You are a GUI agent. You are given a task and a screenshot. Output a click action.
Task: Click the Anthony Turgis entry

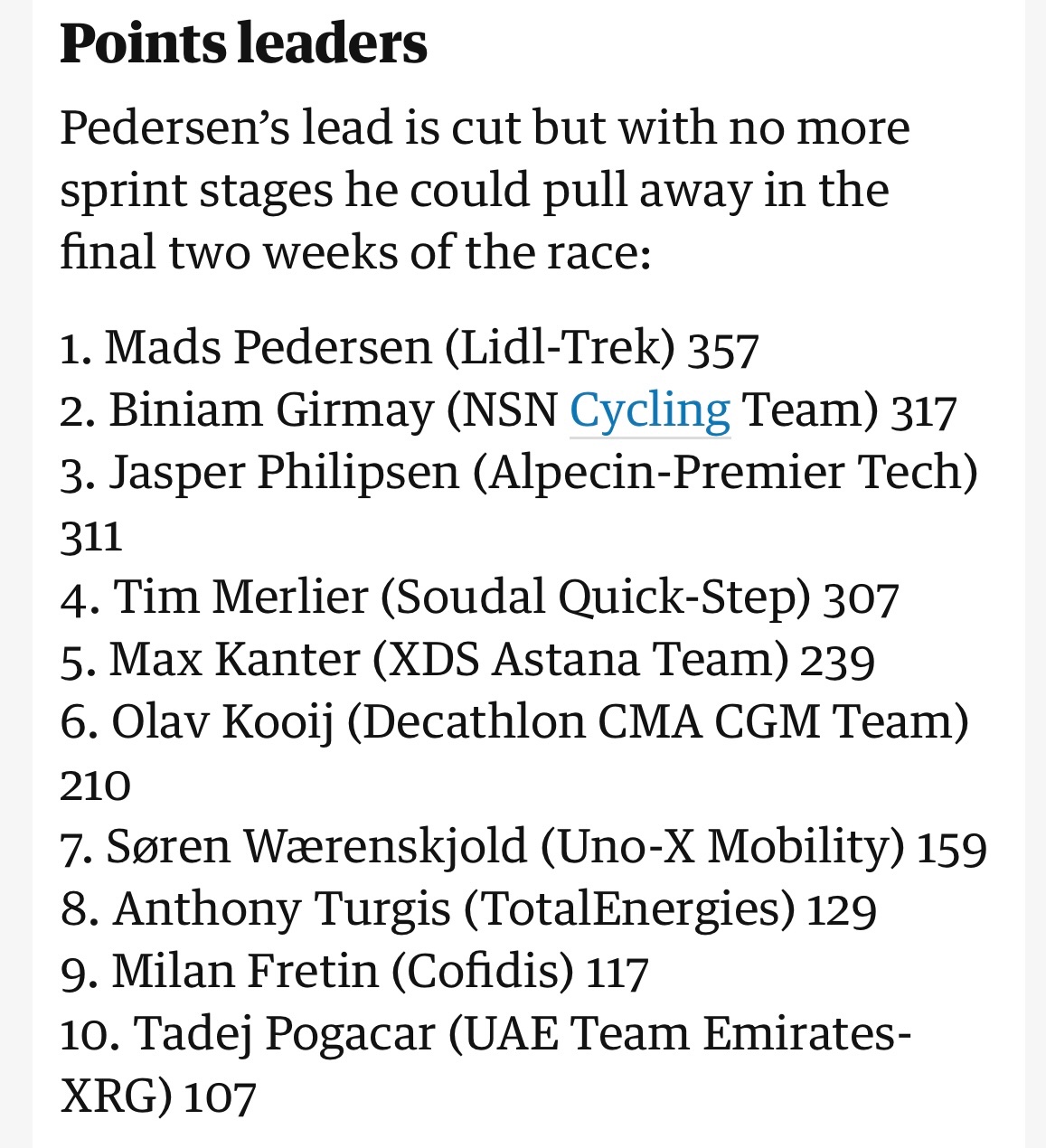point(468,909)
